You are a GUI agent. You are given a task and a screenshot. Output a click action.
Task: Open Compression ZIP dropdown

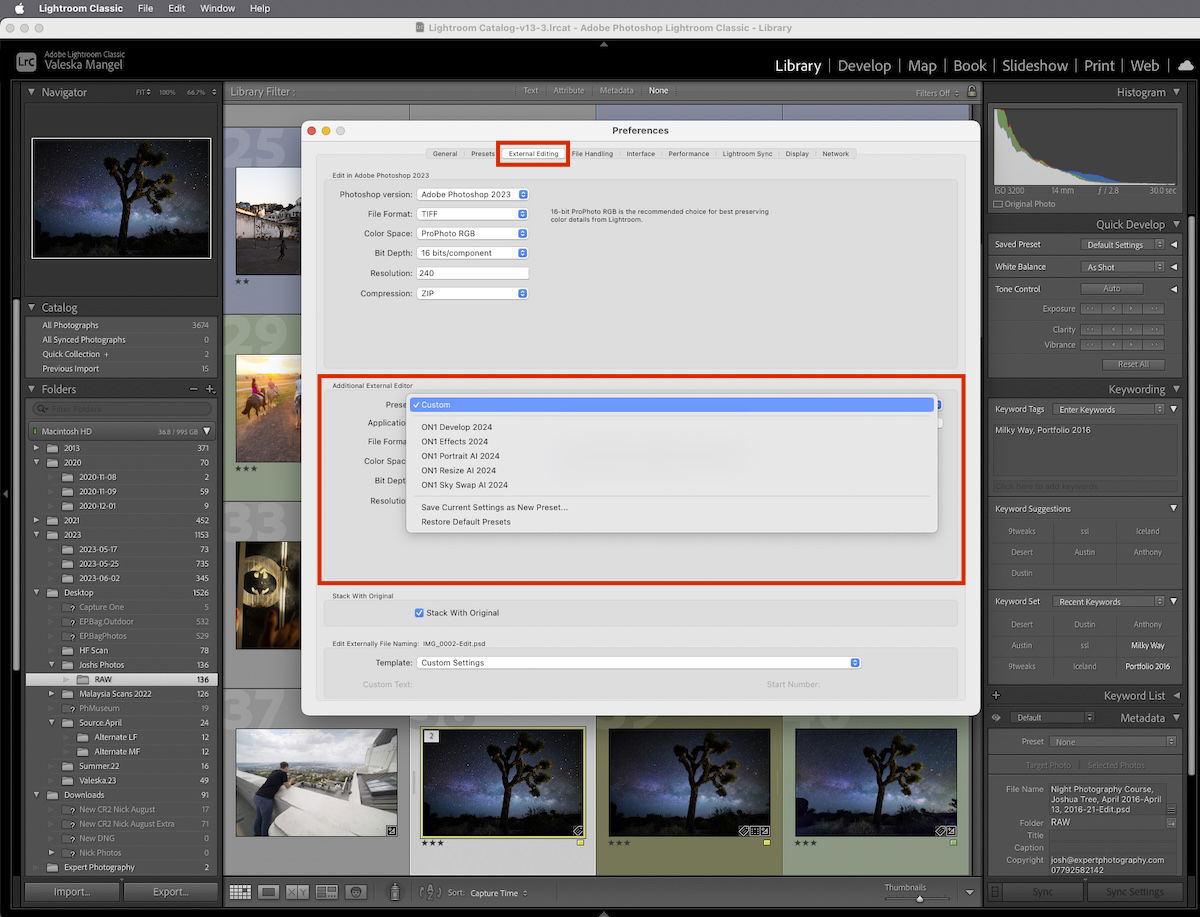coord(472,293)
